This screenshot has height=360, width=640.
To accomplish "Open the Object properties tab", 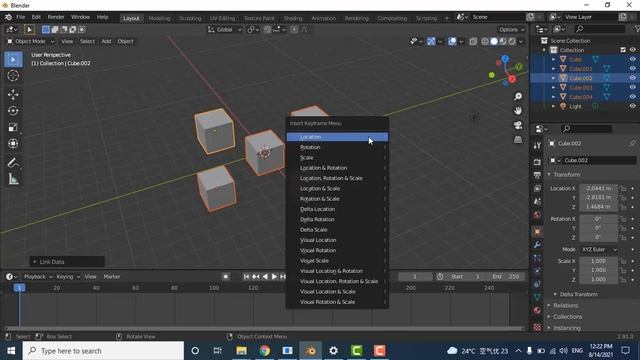I will [537, 231].
